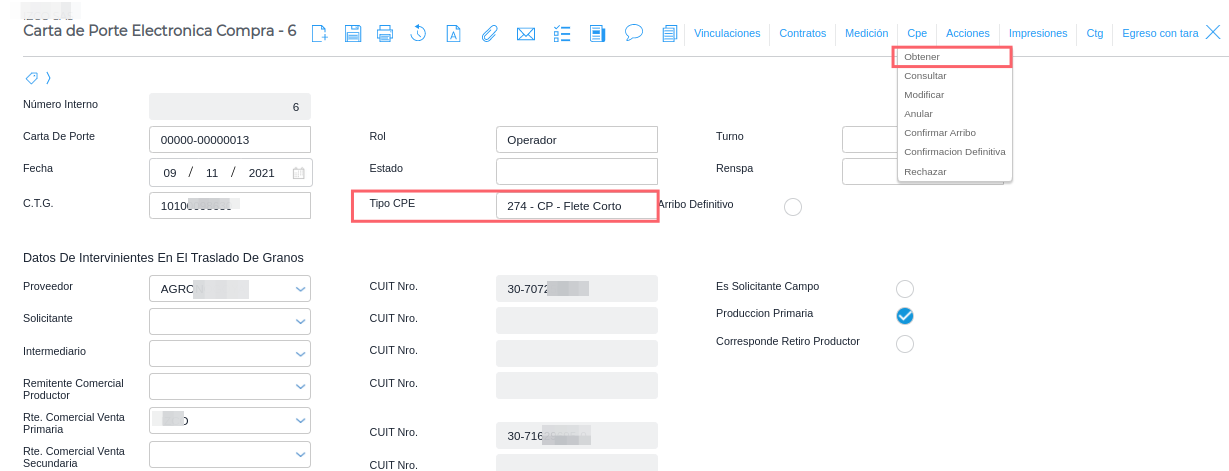Expand the Intermediario dropdown
The width and height of the screenshot is (1229, 471).
pyautogui.click(x=300, y=354)
